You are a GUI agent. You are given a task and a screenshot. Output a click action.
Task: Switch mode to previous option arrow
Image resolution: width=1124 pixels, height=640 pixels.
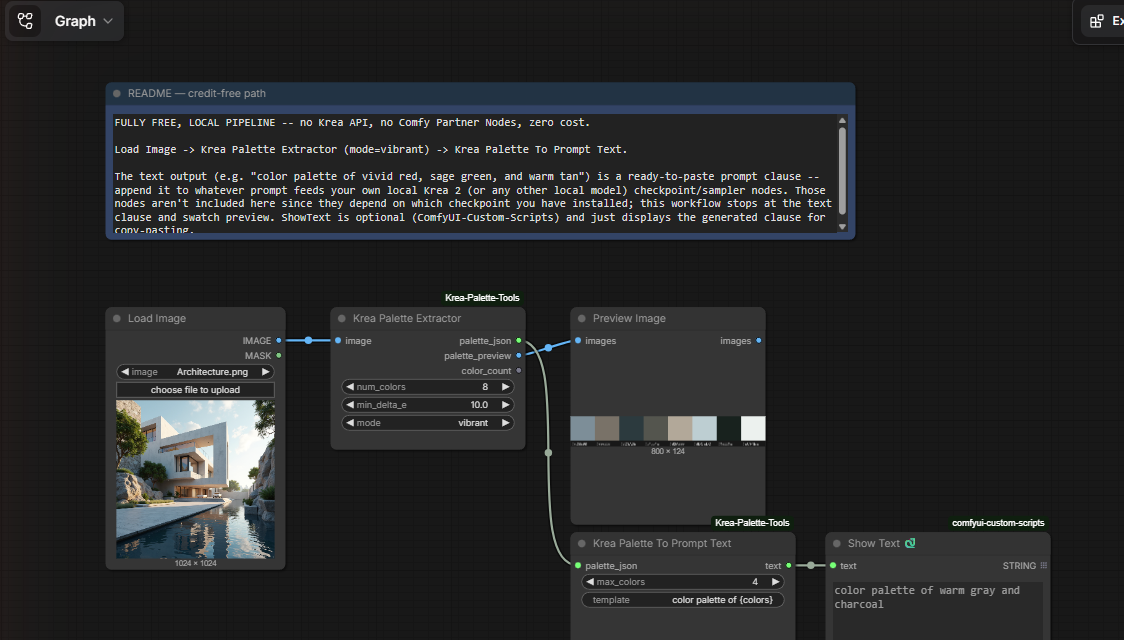click(x=350, y=423)
